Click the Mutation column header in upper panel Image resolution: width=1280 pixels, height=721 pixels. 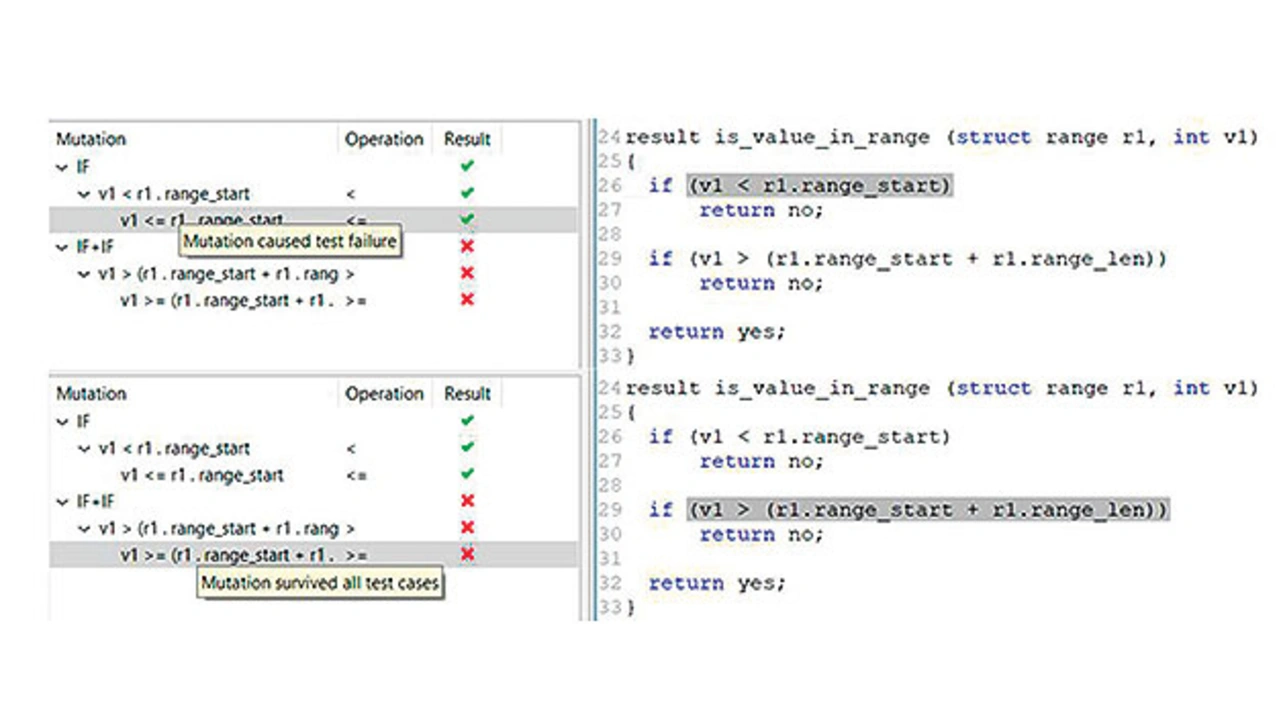point(91,139)
